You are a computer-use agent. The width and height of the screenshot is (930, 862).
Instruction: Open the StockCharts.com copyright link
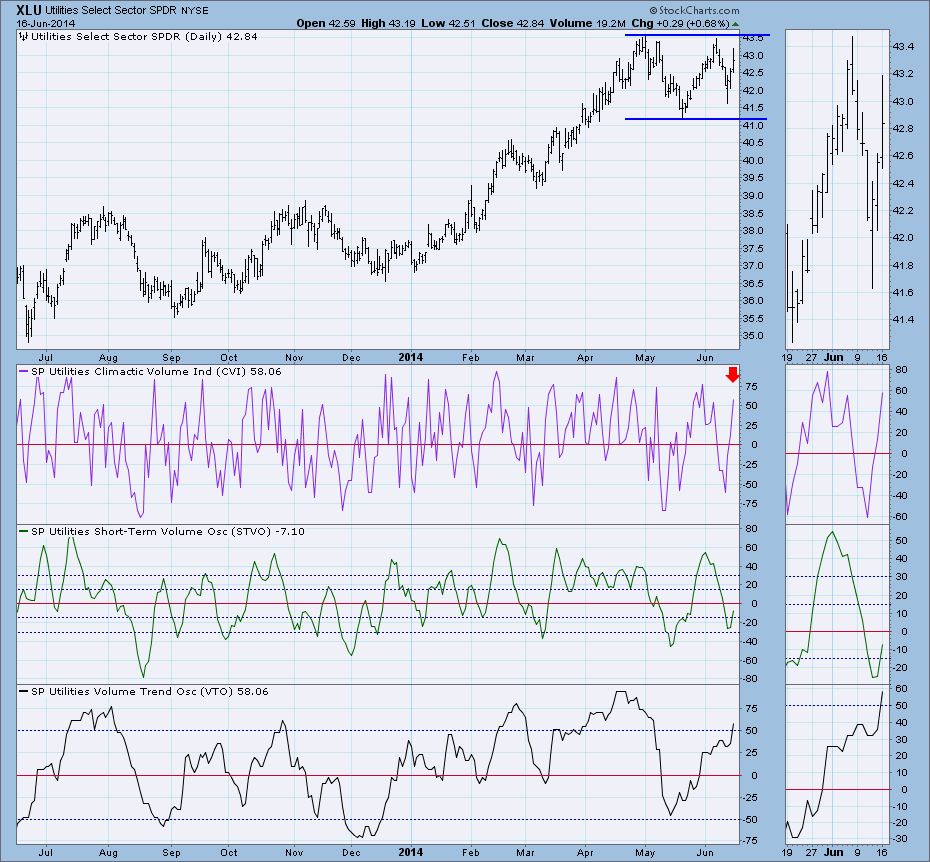pos(694,10)
